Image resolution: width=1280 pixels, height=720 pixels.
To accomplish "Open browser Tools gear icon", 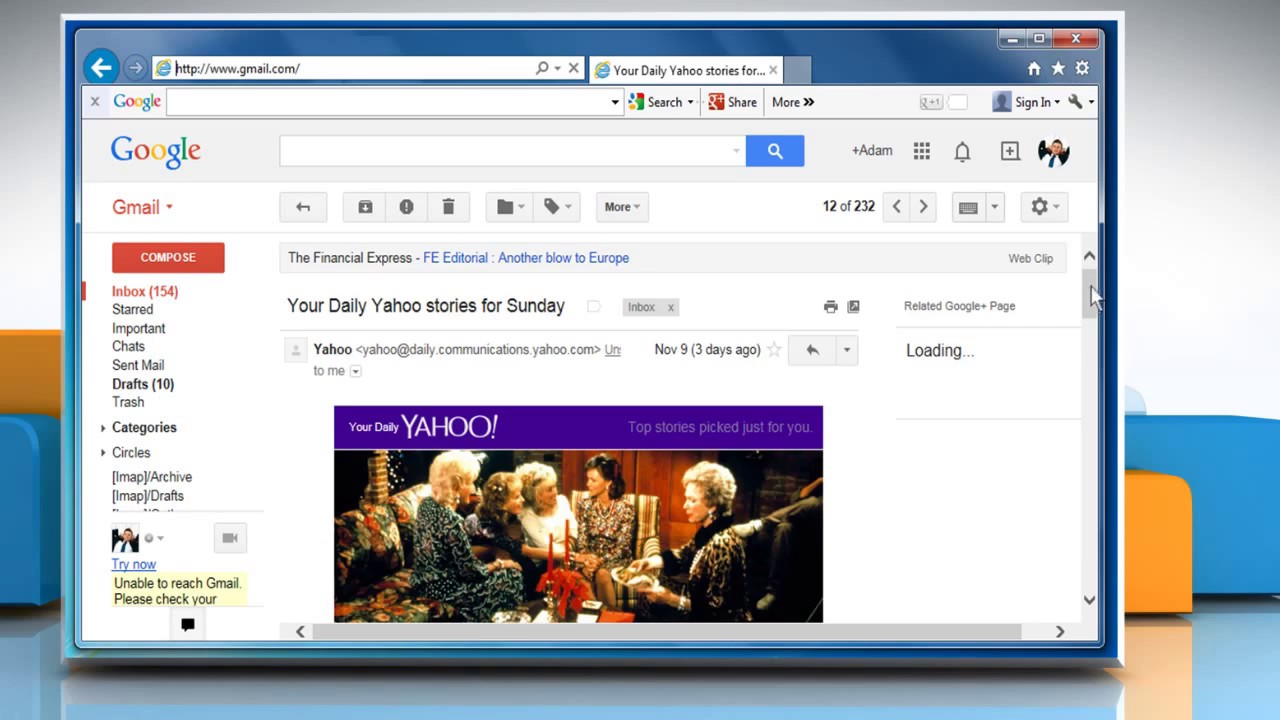I will (x=1082, y=68).
